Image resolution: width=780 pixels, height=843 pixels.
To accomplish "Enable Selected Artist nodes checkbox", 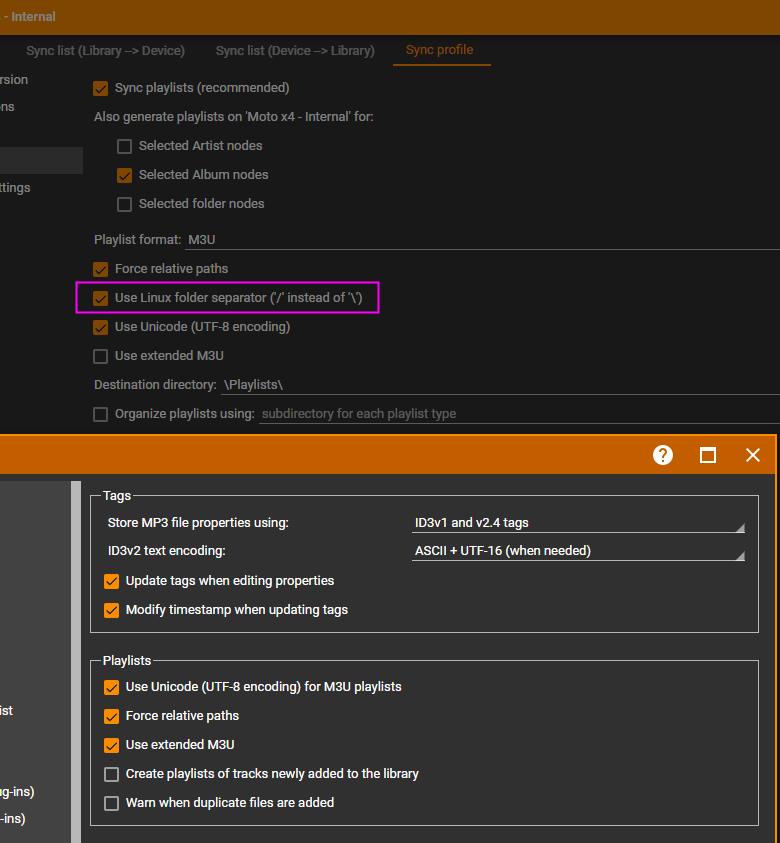I will [125, 146].
